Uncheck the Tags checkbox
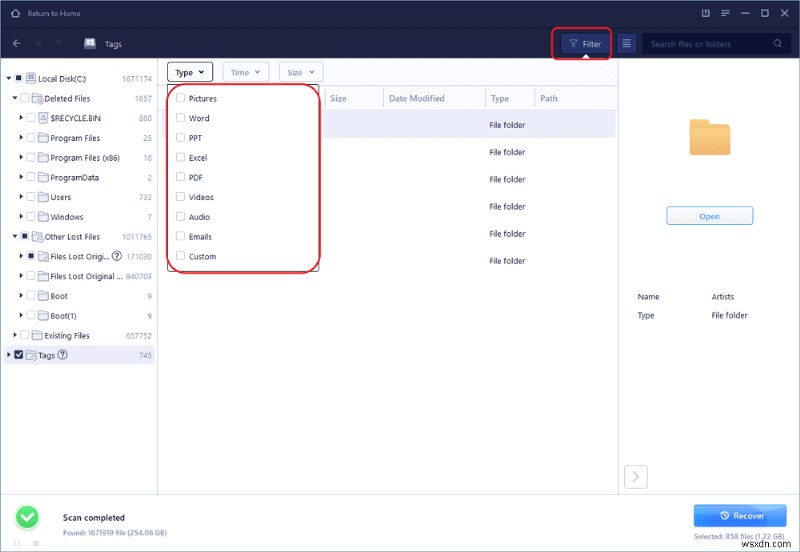This screenshot has height=552, width=800. [18, 355]
